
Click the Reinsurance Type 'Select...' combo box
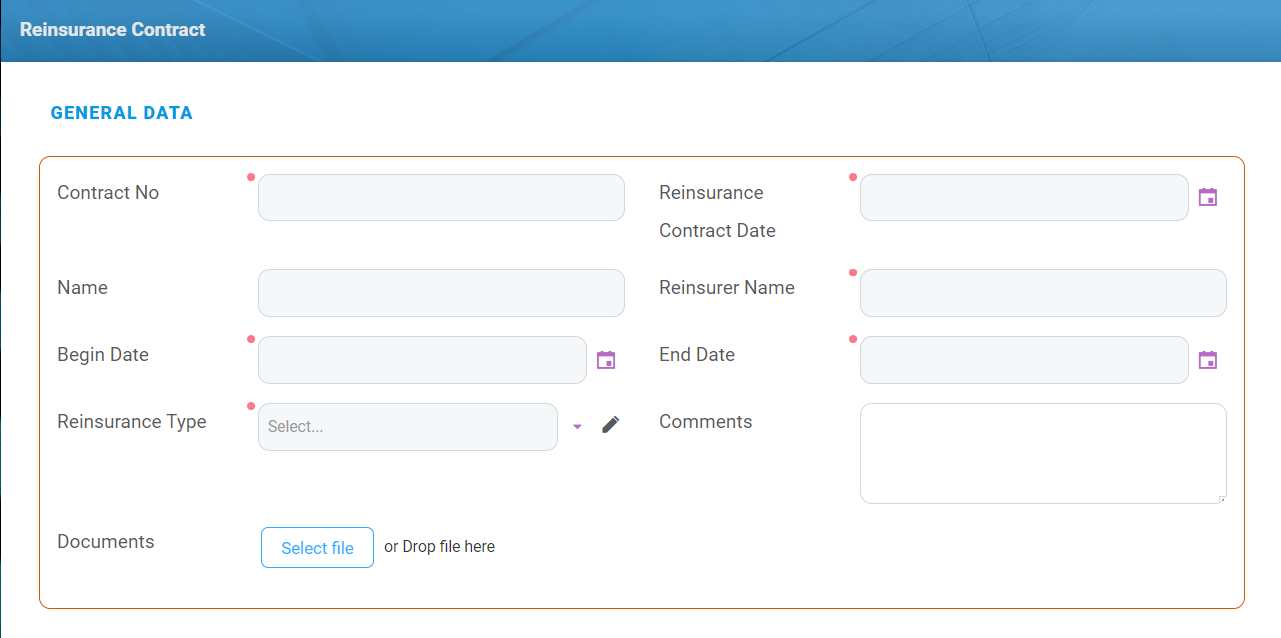tap(408, 427)
